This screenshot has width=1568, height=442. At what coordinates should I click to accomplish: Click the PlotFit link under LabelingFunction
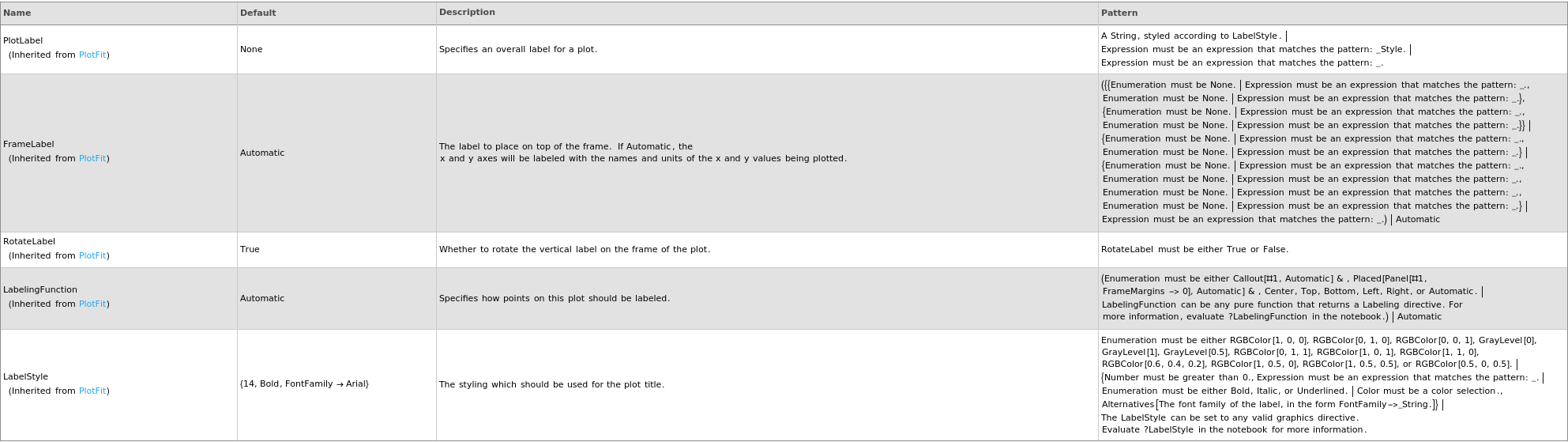click(x=92, y=304)
